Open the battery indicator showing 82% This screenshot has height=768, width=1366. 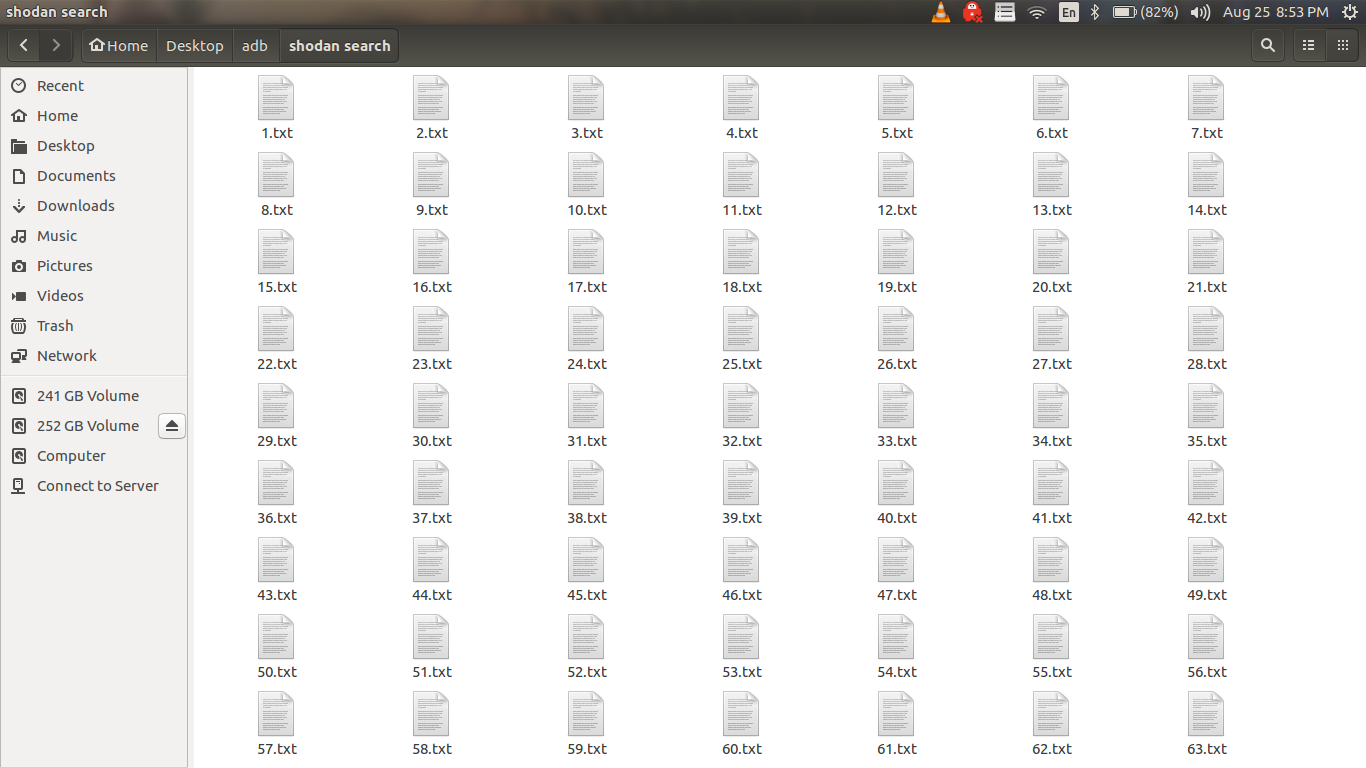[1145, 12]
